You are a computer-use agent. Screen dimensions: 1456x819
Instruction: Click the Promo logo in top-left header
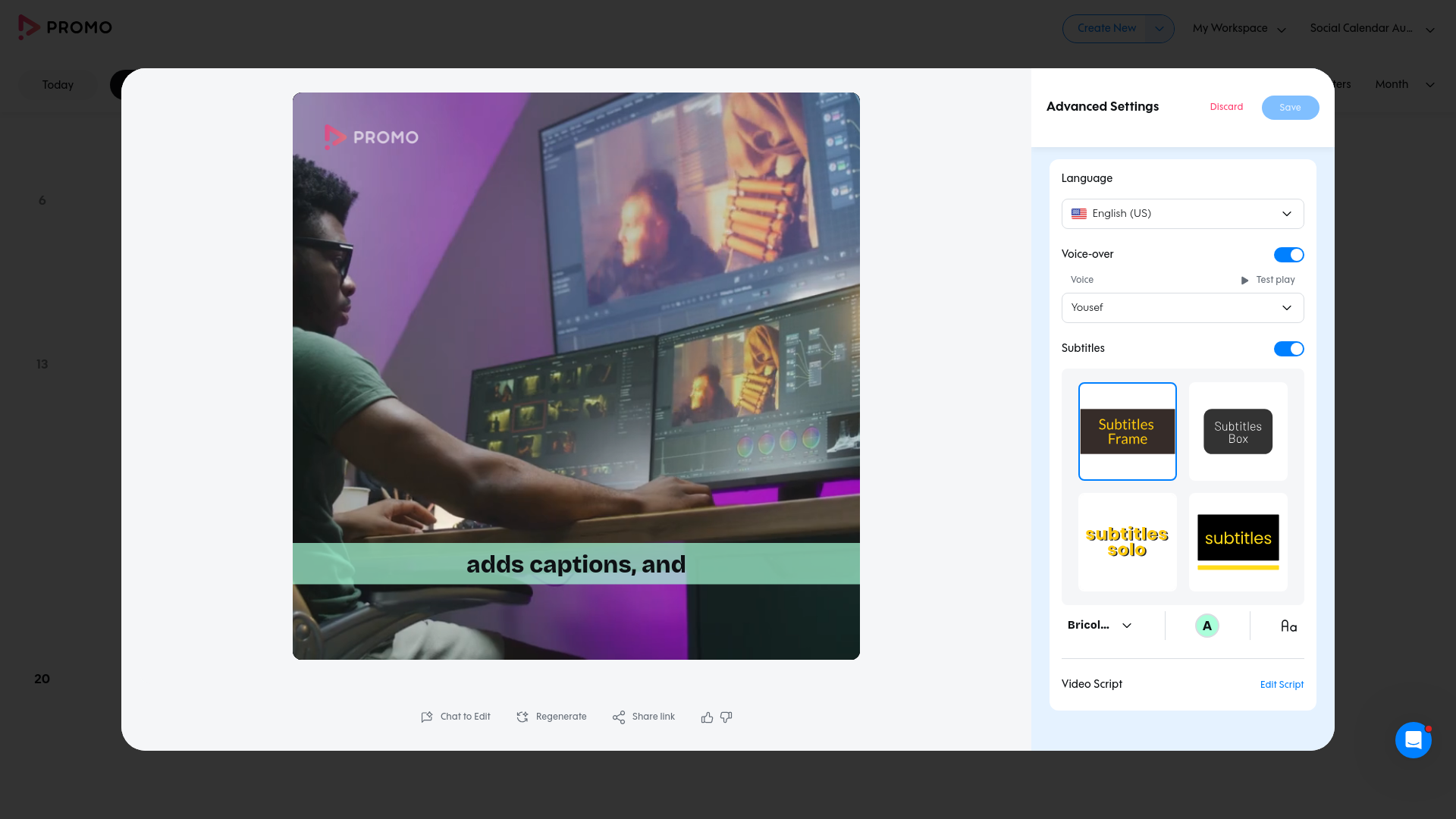tap(65, 27)
